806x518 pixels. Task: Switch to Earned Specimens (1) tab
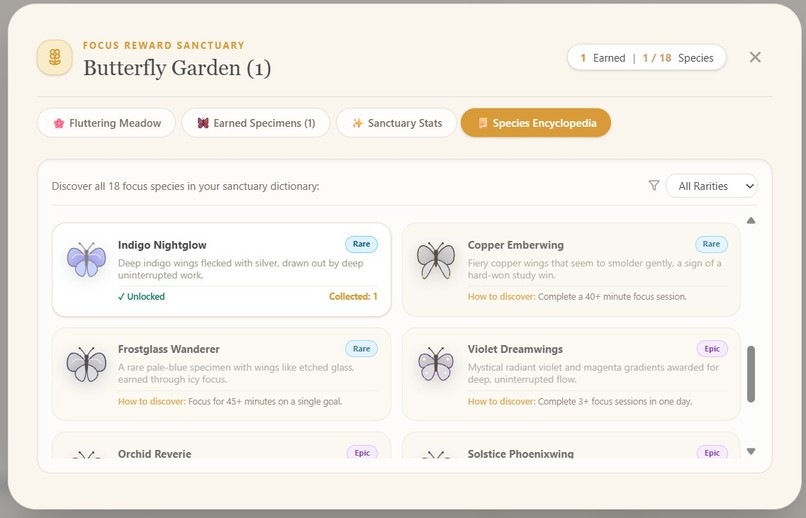tap(256, 123)
